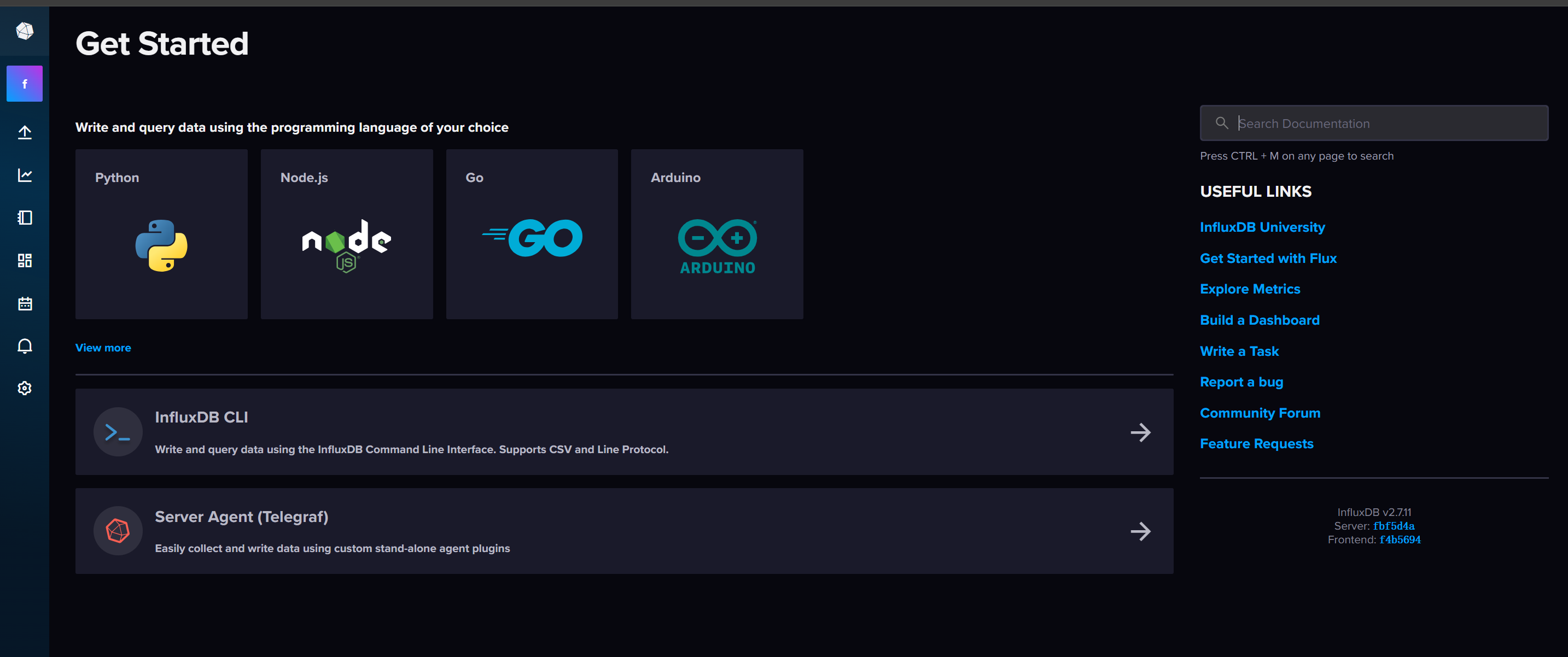Open Alerts bell icon in sidebar
This screenshot has width=1568, height=657.
[25, 345]
